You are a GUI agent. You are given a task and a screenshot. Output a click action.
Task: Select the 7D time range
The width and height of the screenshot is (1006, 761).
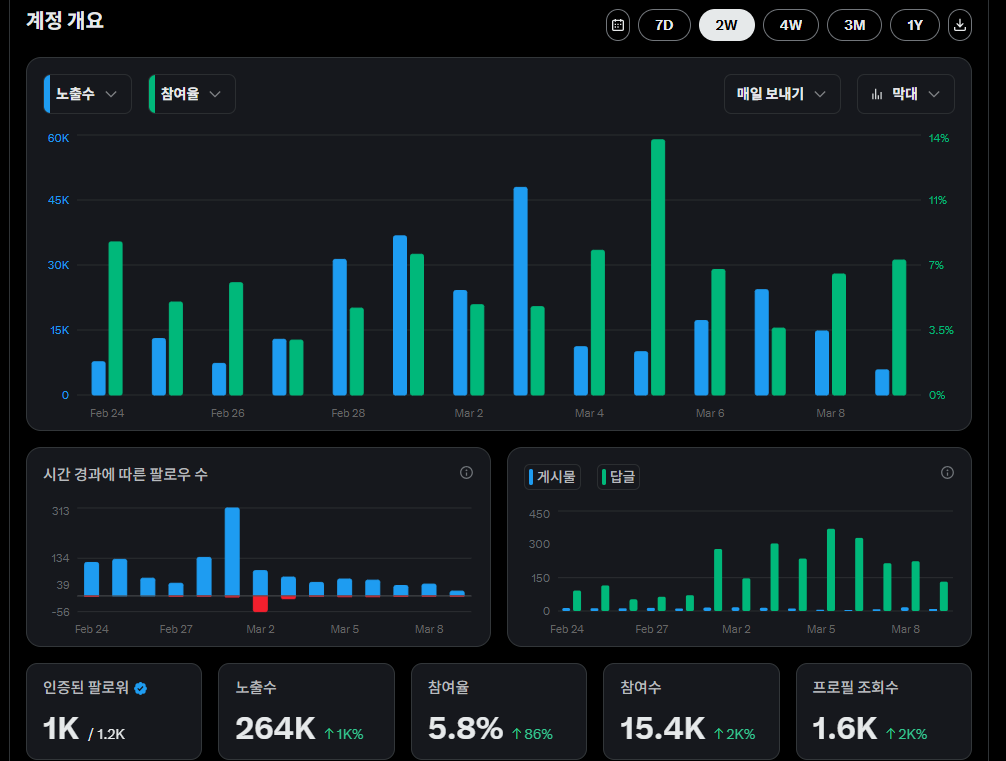tap(664, 25)
